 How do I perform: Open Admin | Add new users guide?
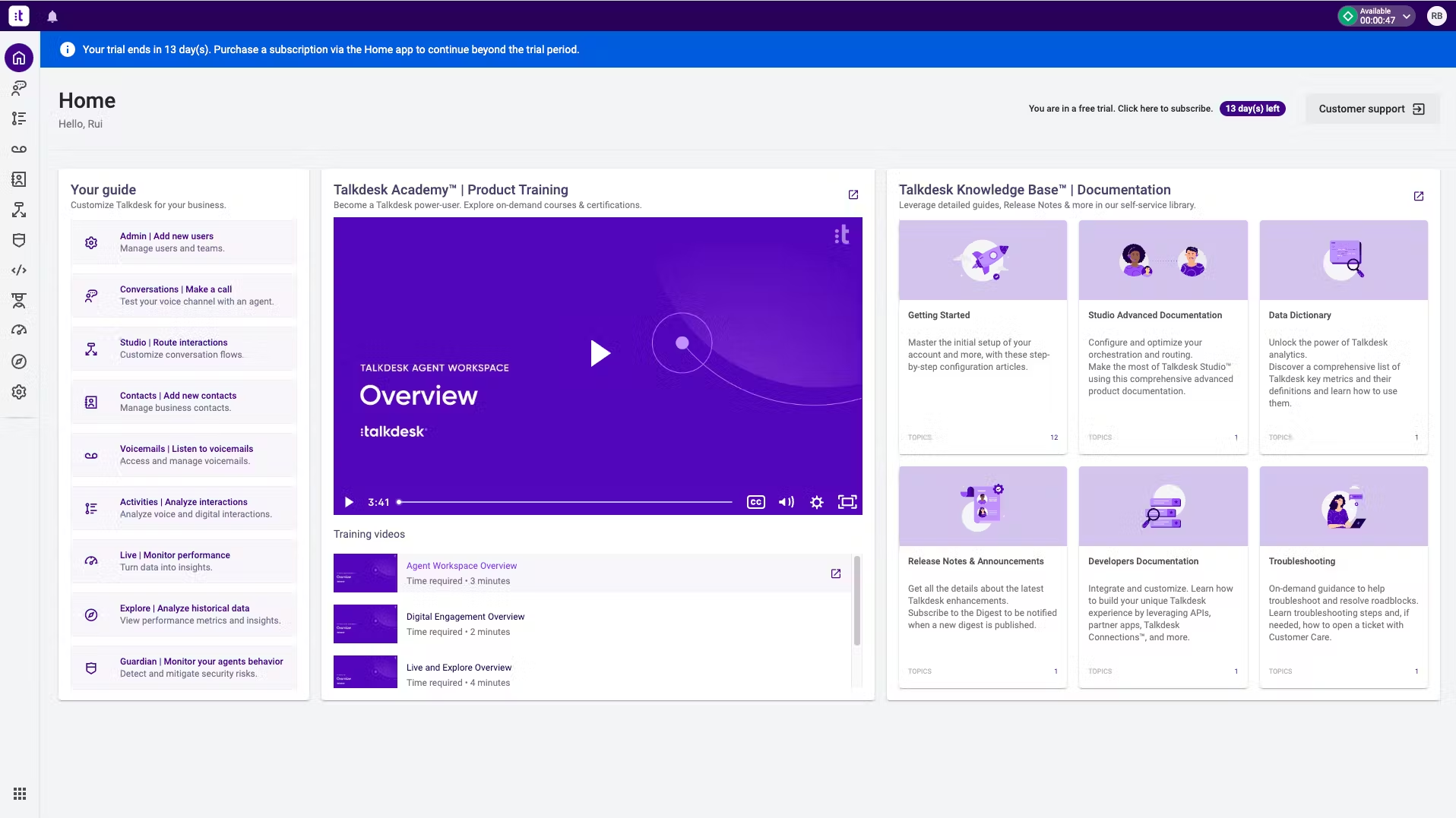click(x=184, y=242)
